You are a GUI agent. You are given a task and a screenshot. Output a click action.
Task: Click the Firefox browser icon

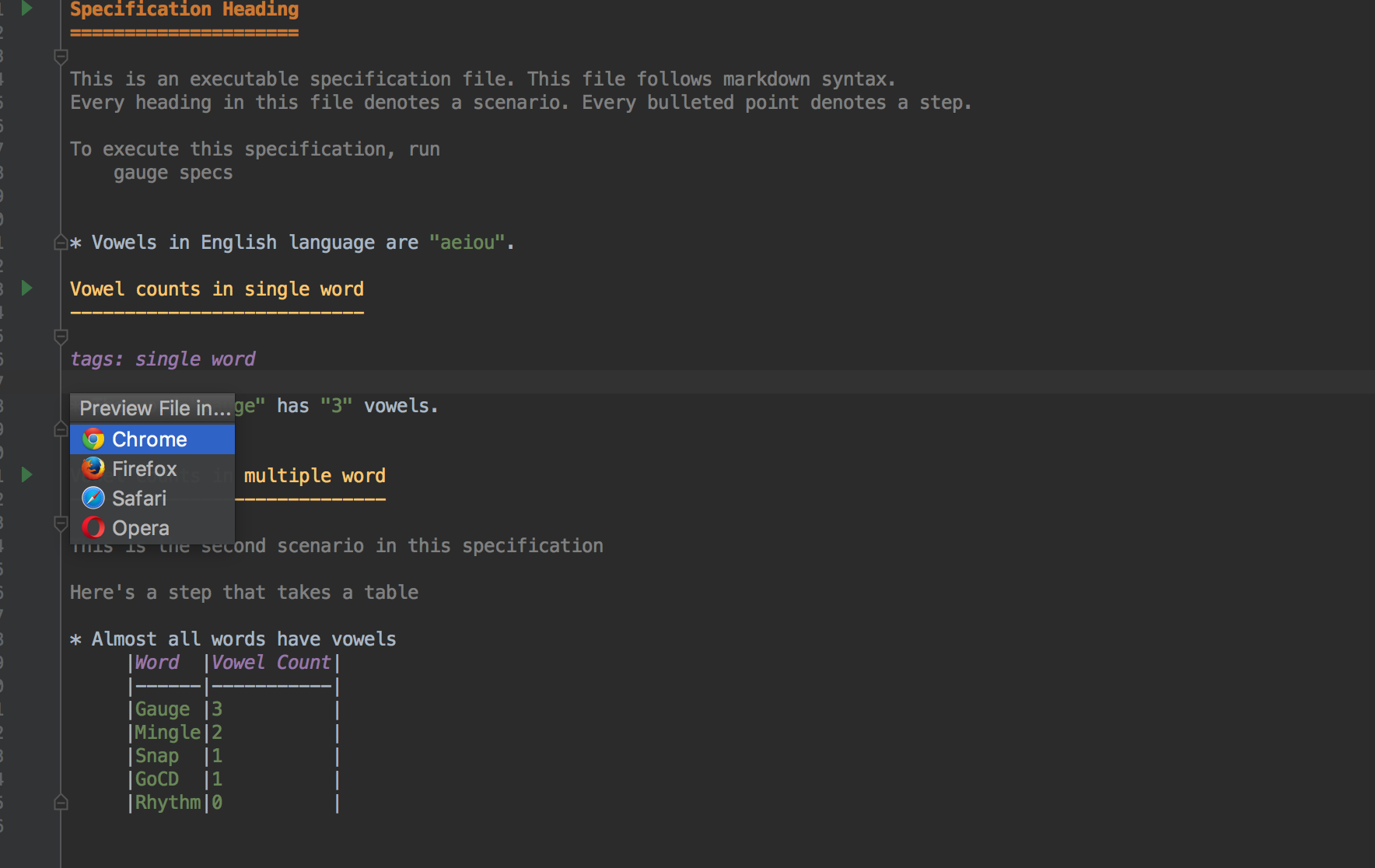coord(93,468)
